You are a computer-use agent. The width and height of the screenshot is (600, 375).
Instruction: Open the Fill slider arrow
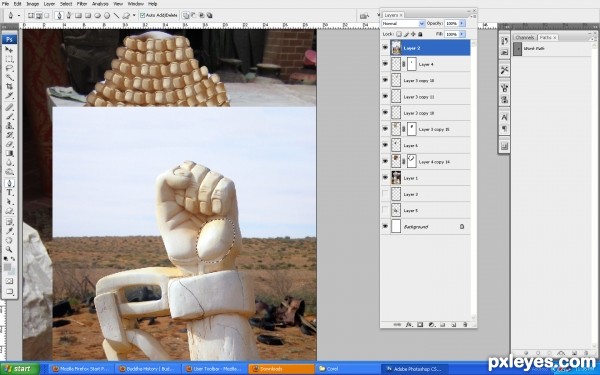click(462, 34)
